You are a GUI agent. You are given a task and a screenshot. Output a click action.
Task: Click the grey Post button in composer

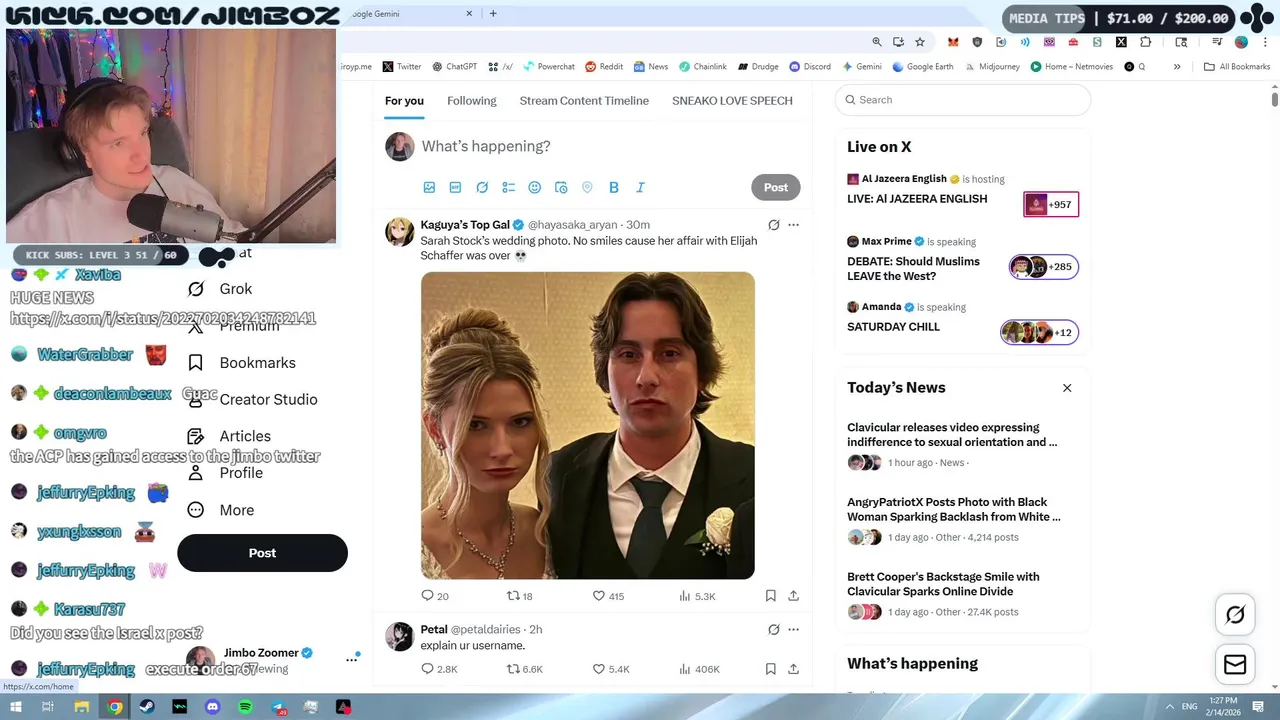776,187
